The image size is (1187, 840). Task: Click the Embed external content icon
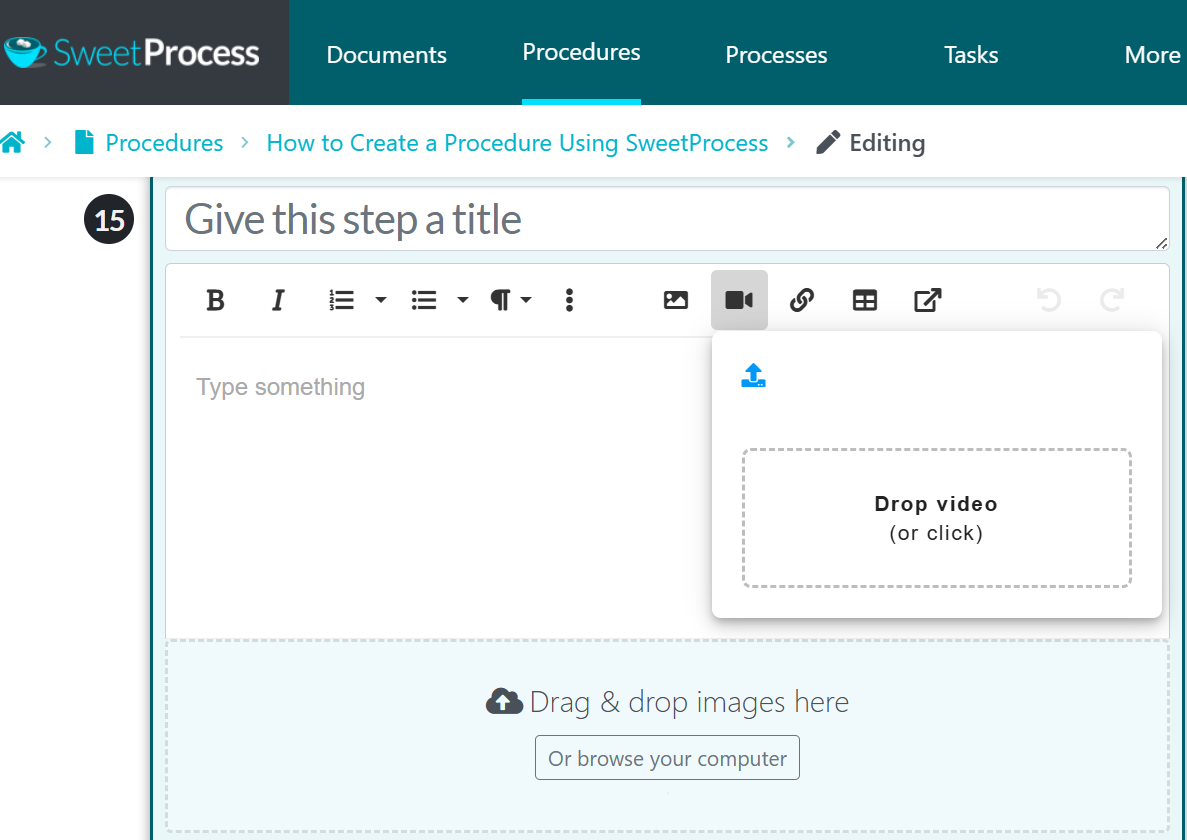927,300
